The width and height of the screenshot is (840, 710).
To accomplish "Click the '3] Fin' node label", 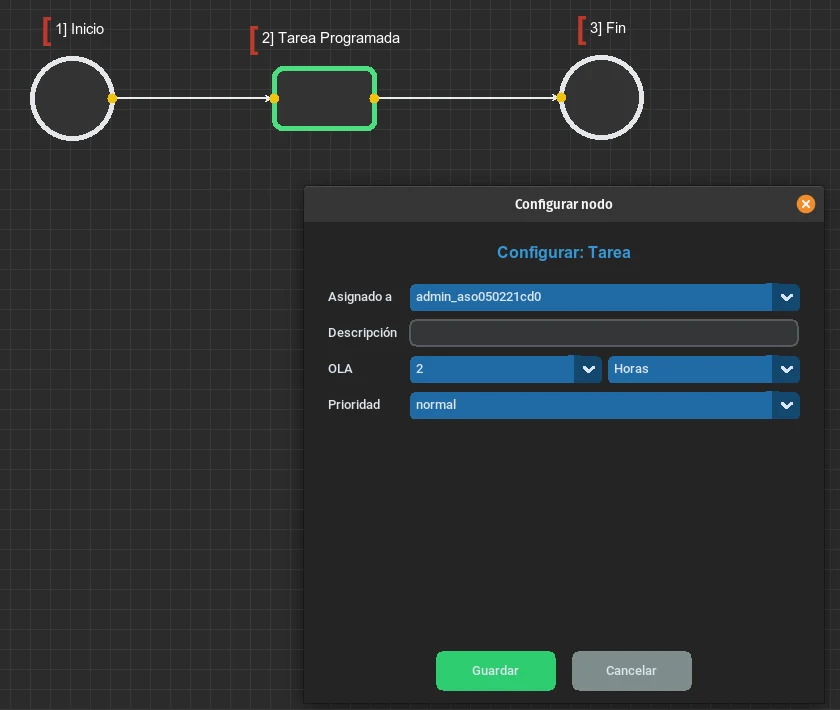I will 608,28.
